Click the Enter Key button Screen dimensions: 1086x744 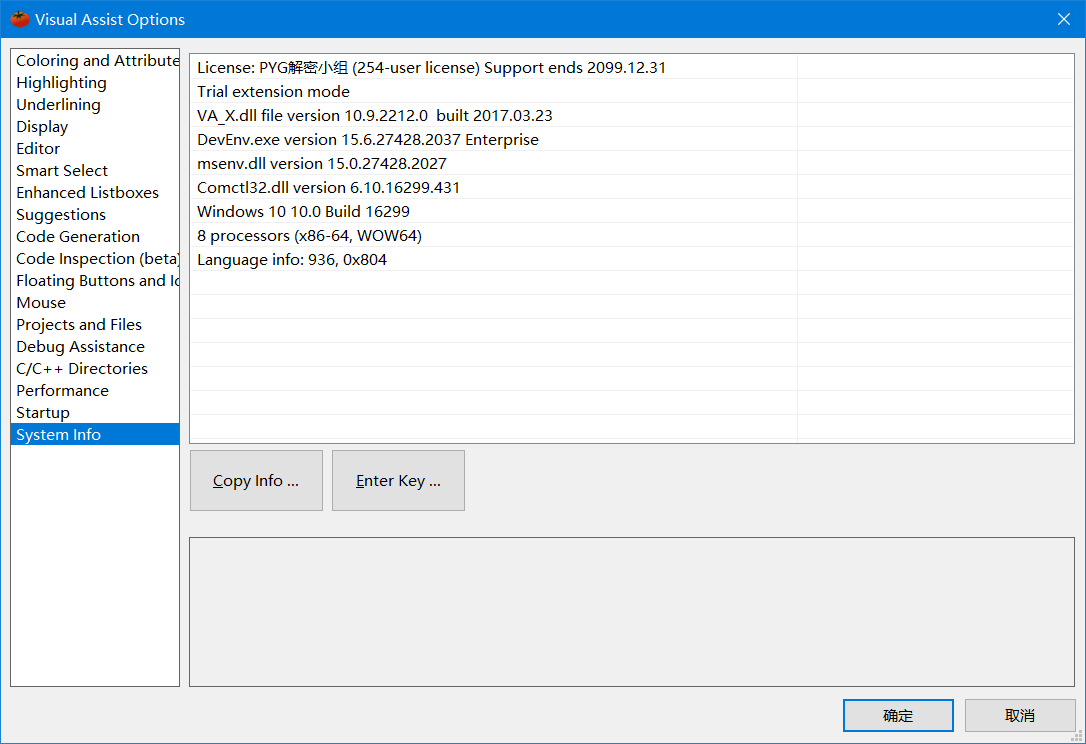tap(398, 481)
